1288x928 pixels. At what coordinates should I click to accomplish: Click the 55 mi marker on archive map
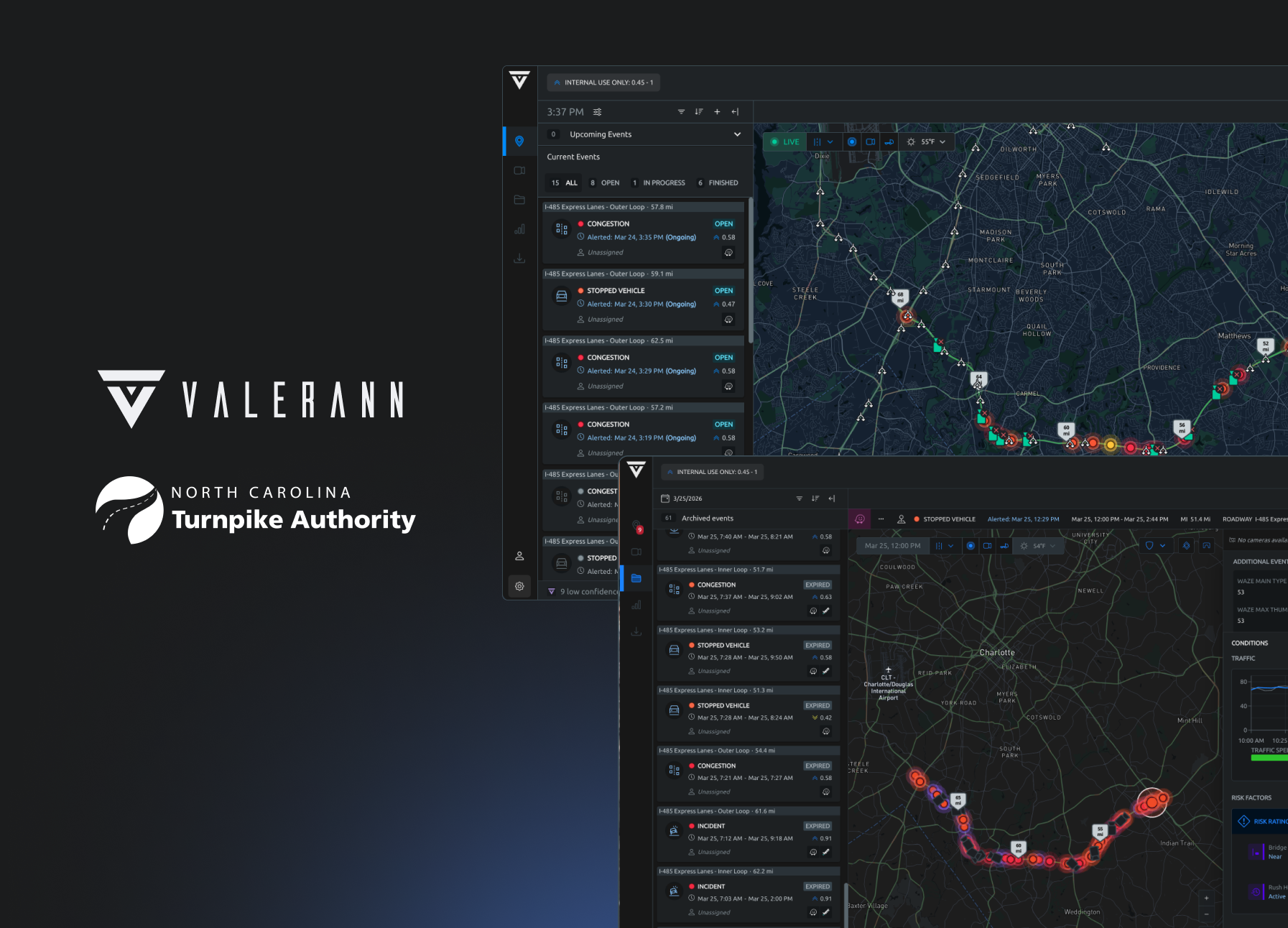1100,831
